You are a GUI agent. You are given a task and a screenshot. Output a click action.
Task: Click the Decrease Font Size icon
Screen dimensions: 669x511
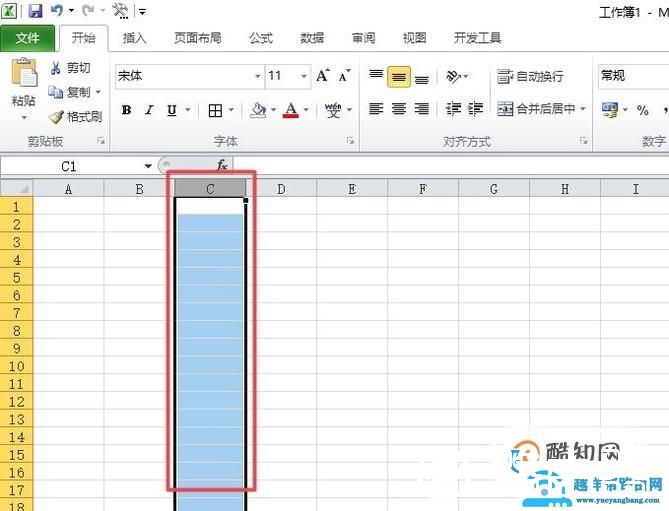[344, 75]
